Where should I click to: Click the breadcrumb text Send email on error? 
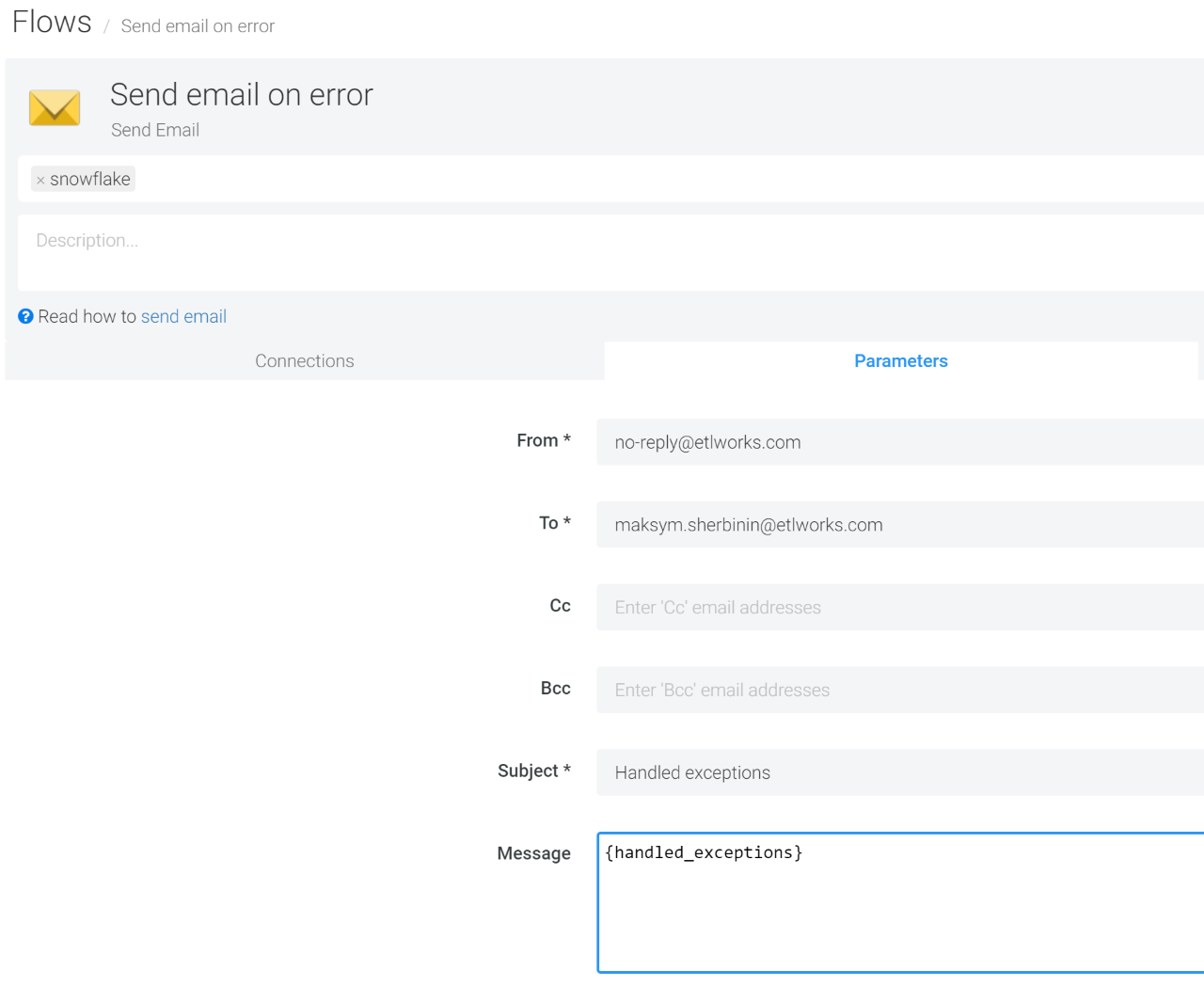pyautogui.click(x=198, y=26)
